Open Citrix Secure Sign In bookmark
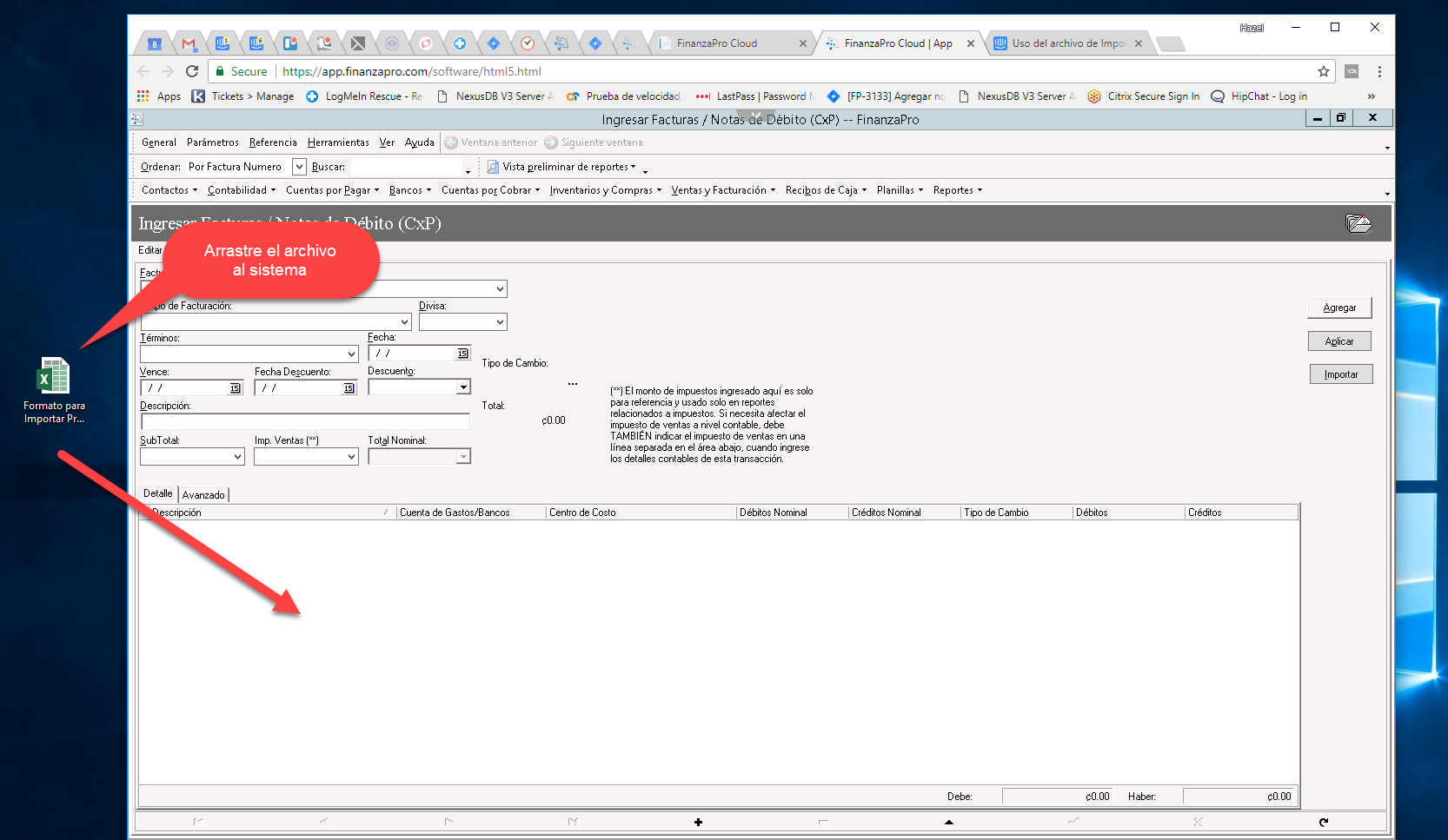 point(1143,96)
